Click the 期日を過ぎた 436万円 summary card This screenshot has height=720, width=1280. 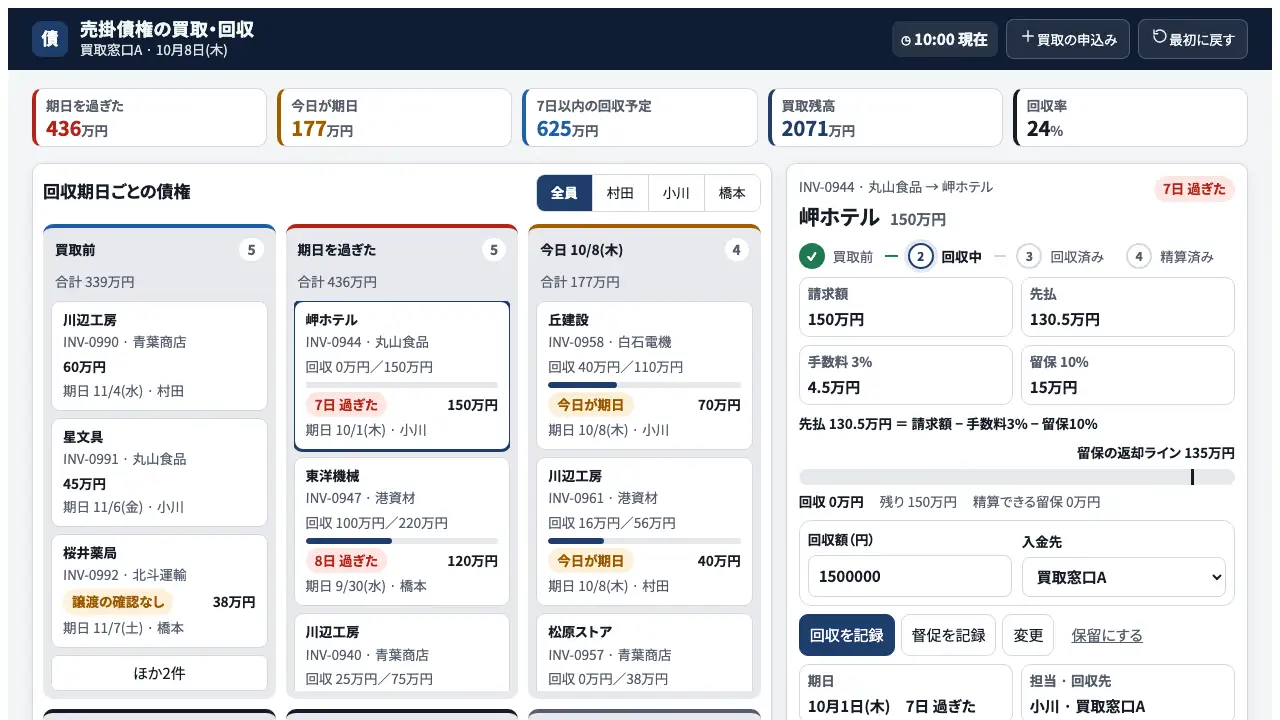click(150, 118)
